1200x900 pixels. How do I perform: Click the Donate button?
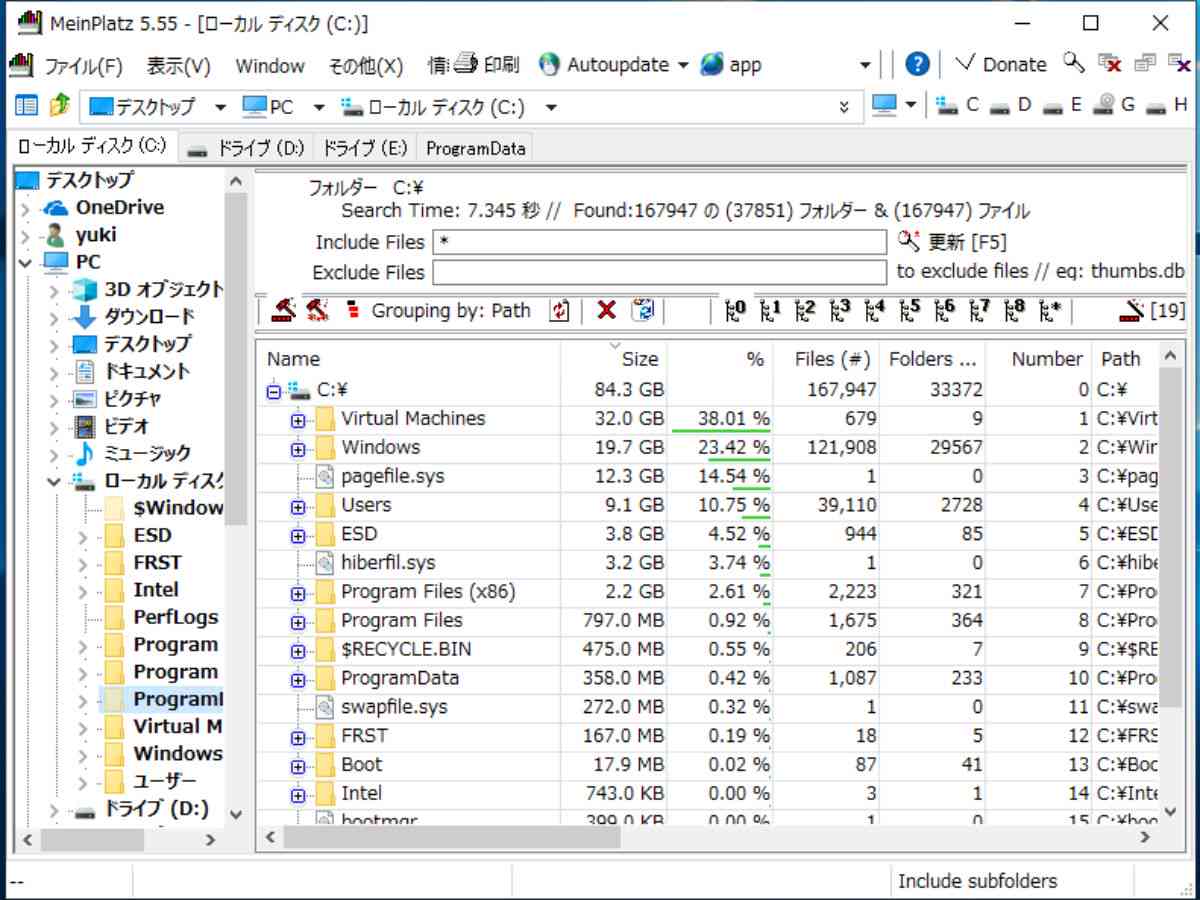point(1002,65)
